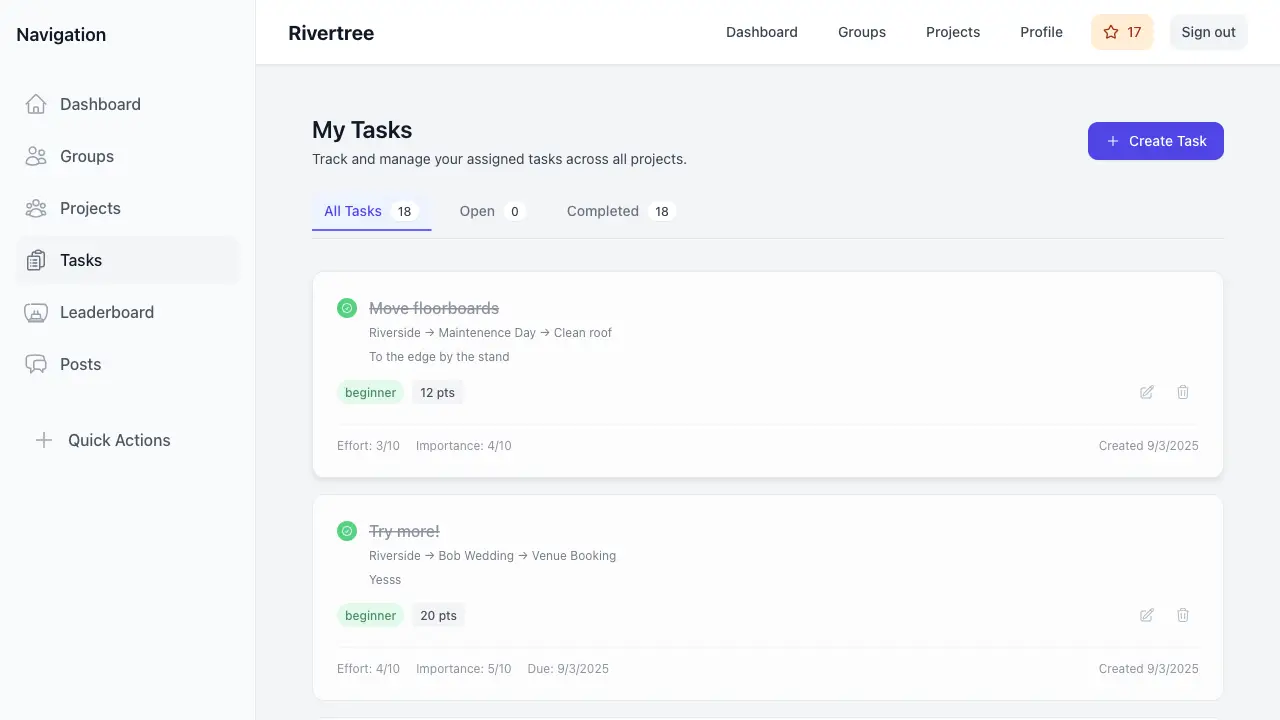Switch to the All Tasks tab
1280x720 pixels.
click(x=371, y=211)
